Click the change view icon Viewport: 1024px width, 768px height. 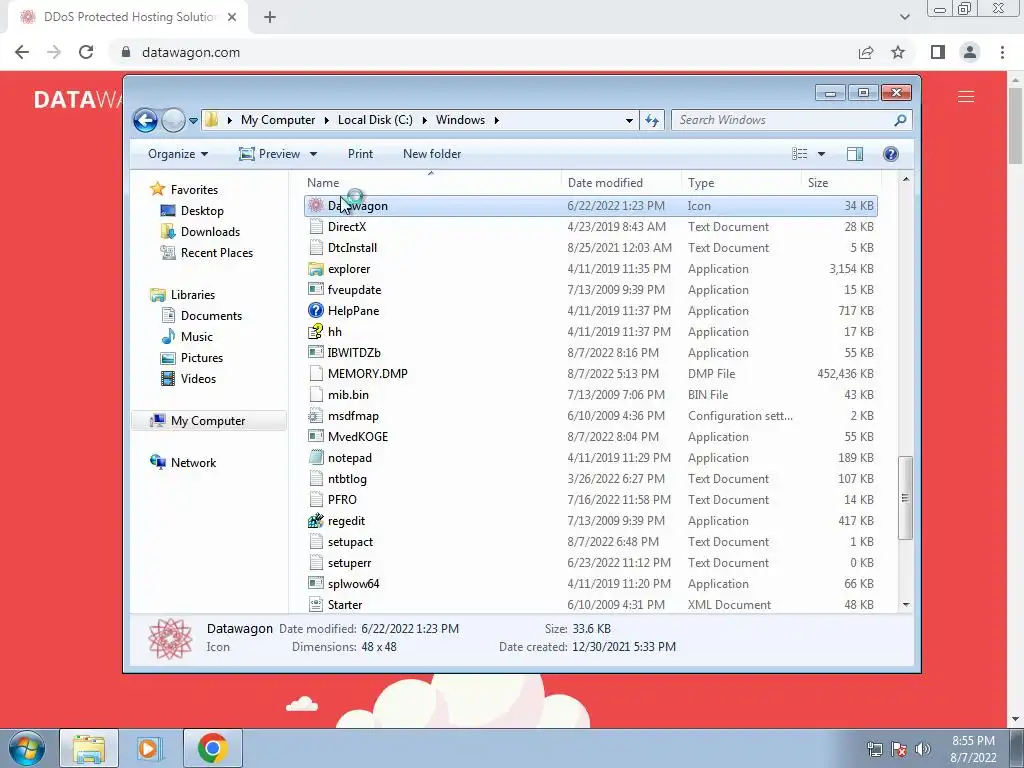(x=799, y=154)
